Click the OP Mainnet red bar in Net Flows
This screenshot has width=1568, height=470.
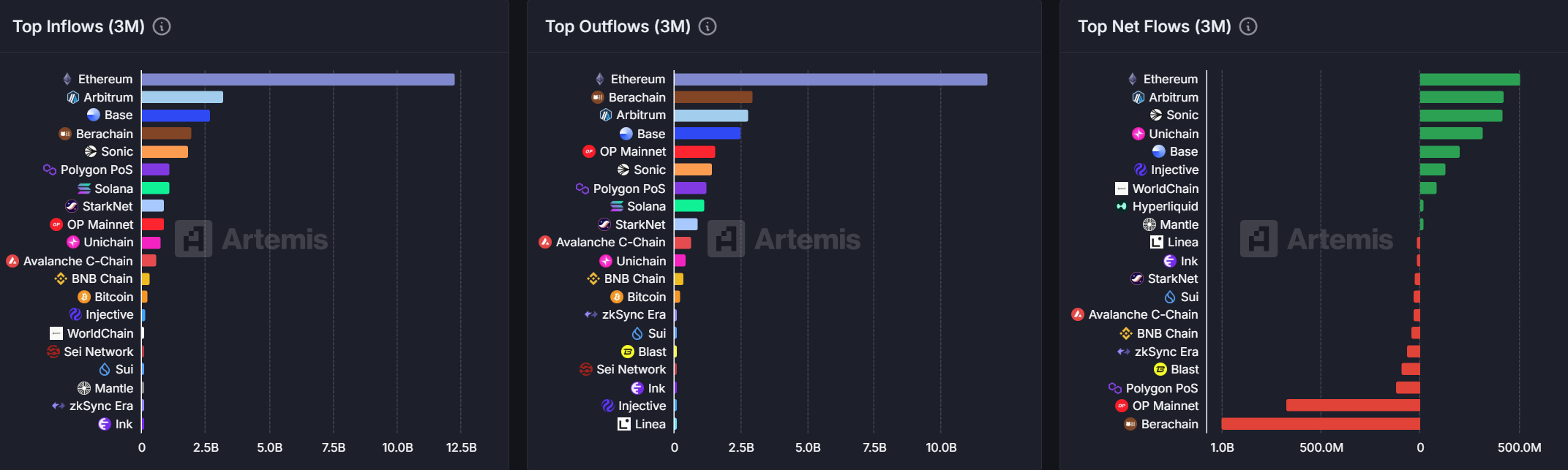(1353, 406)
